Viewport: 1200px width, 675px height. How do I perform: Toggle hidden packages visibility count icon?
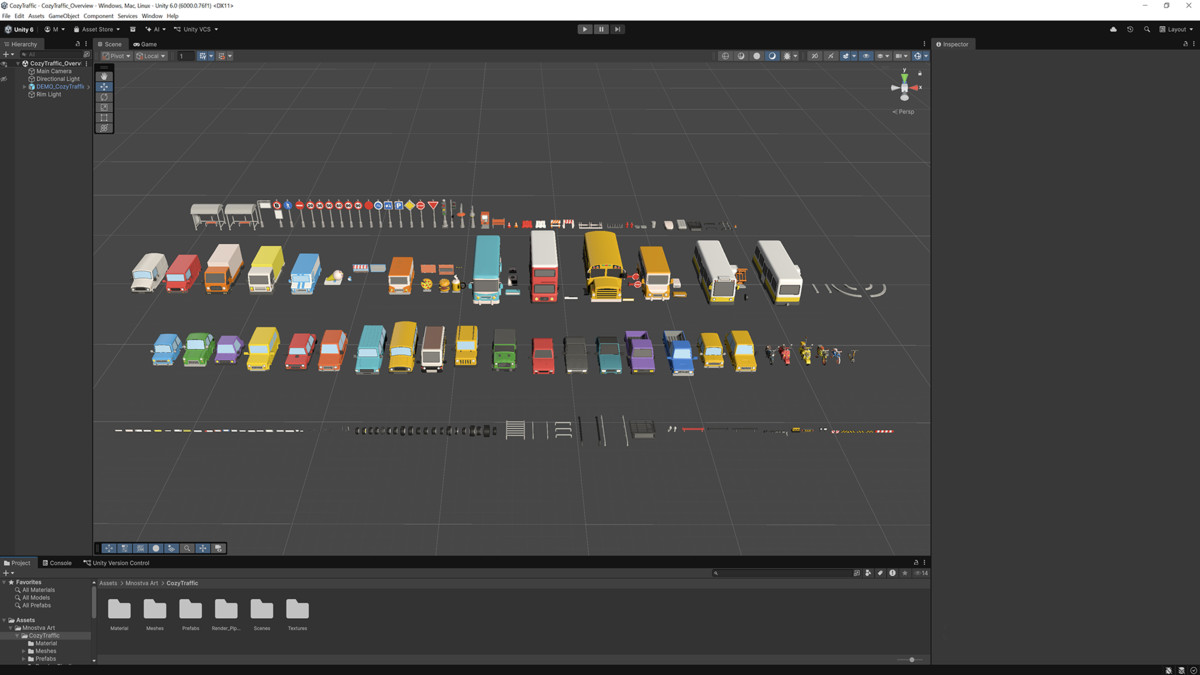[x=921, y=573]
